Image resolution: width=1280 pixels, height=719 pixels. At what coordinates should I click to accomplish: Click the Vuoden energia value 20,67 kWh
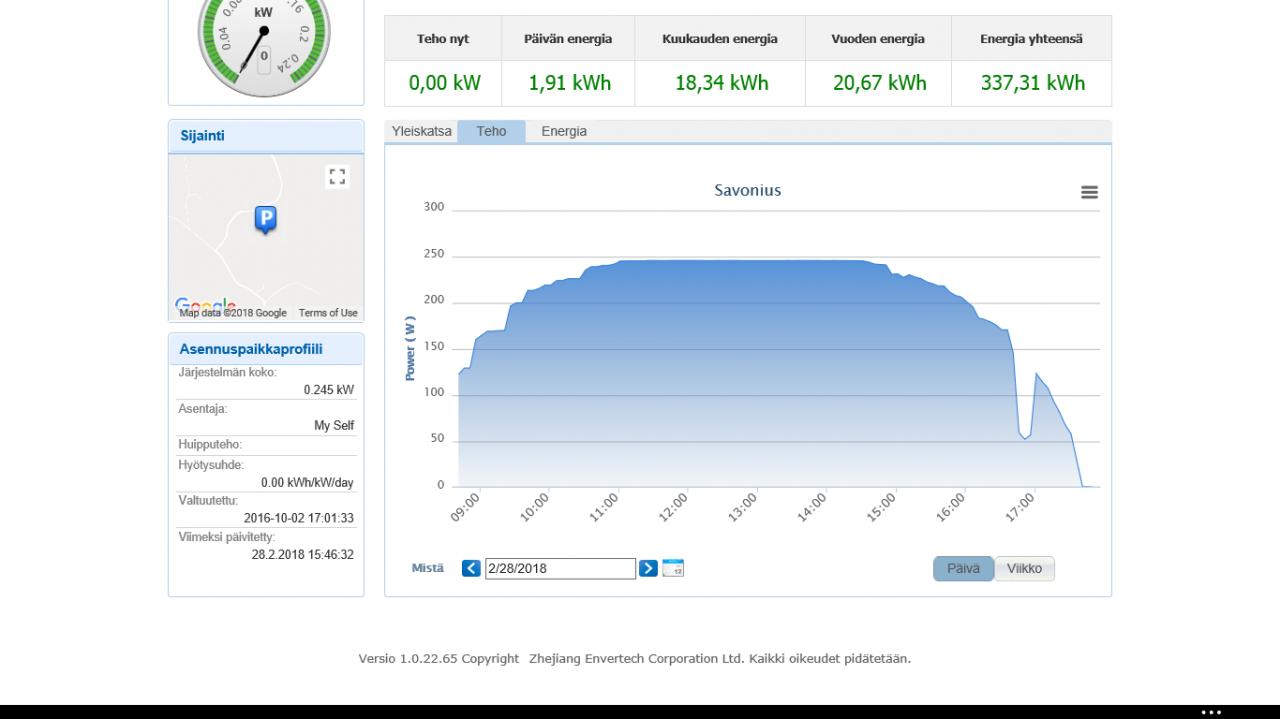pyautogui.click(x=879, y=83)
